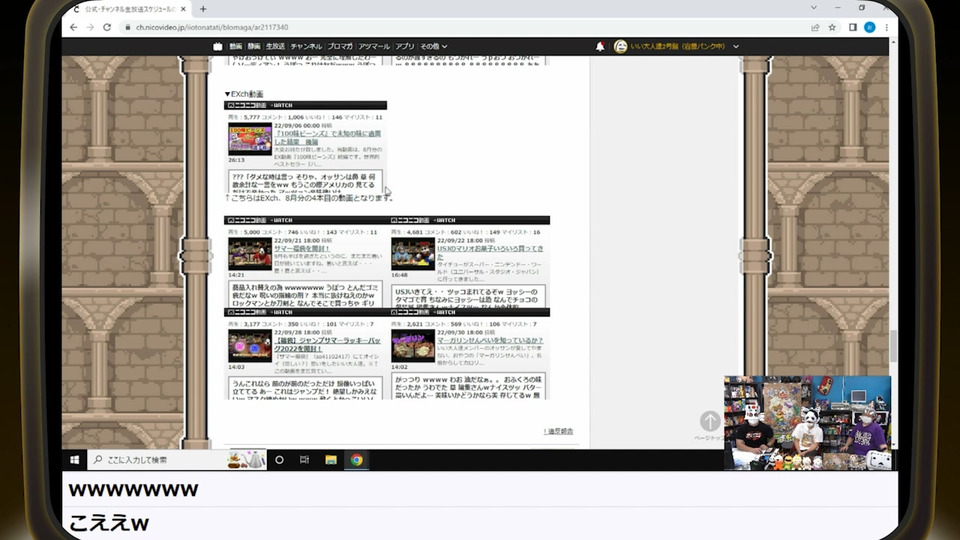Open the 100味ビーンズ video title link

coord(327,137)
